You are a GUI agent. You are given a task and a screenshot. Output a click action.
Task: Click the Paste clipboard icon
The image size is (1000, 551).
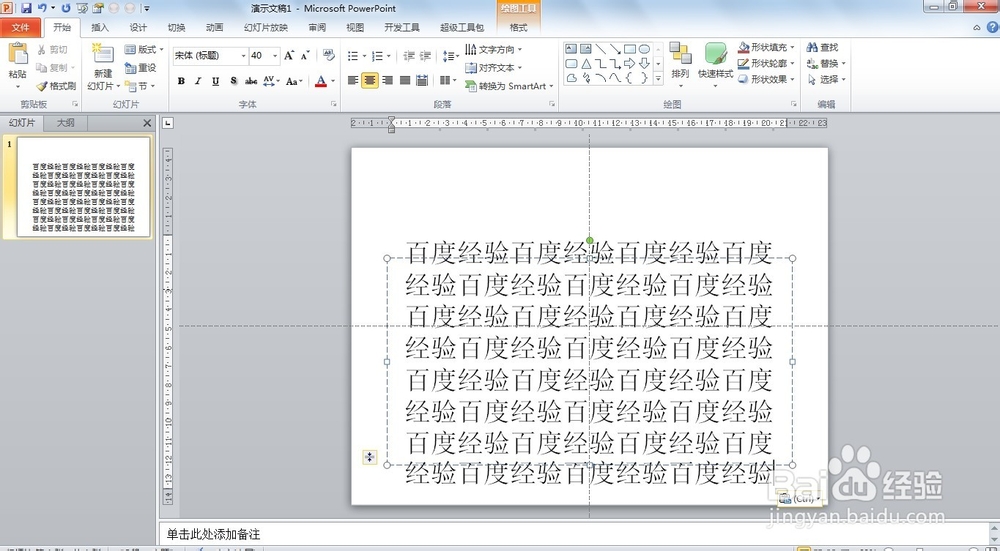pos(18,54)
